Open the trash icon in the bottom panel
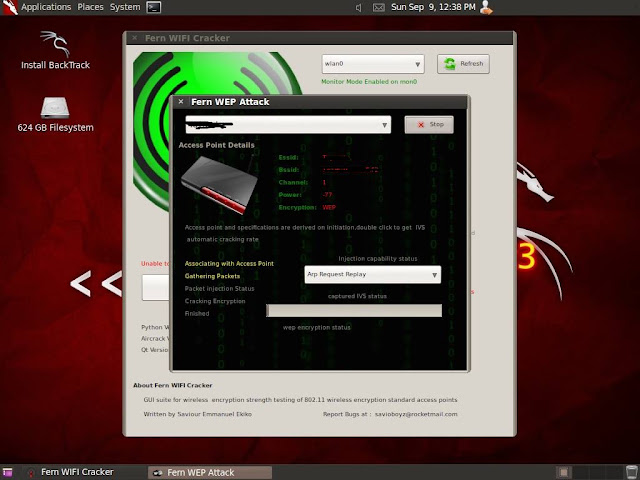 pos(632,472)
